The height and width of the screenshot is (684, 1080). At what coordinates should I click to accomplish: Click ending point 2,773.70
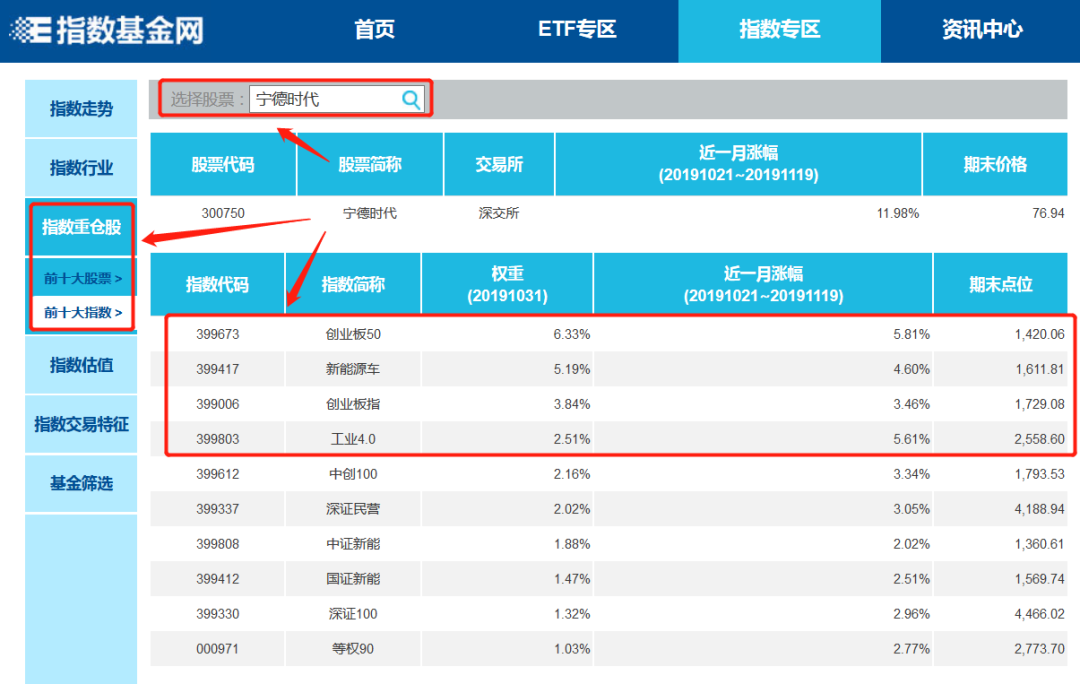1039,650
